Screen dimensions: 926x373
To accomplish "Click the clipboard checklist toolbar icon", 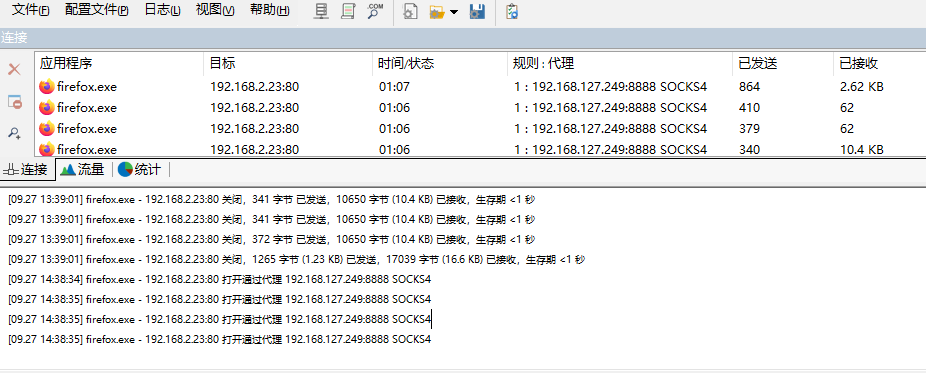I will (512, 11).
